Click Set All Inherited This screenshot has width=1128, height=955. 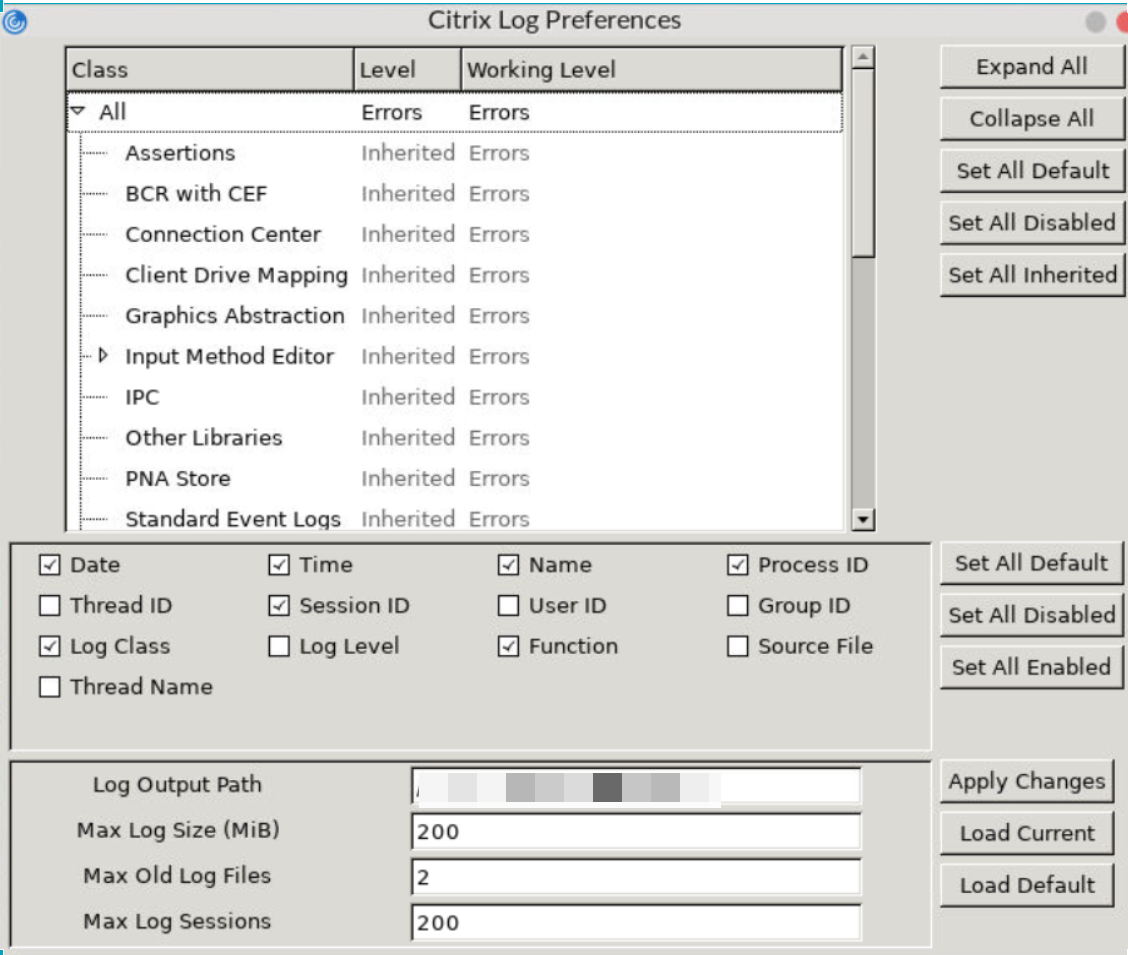click(x=1031, y=273)
